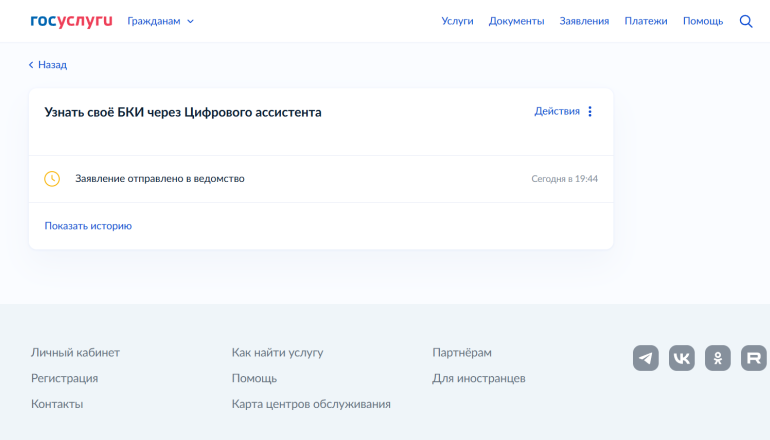Click the Заявление отправлено в ведомство status row
The width and height of the screenshot is (770, 440).
(160, 179)
